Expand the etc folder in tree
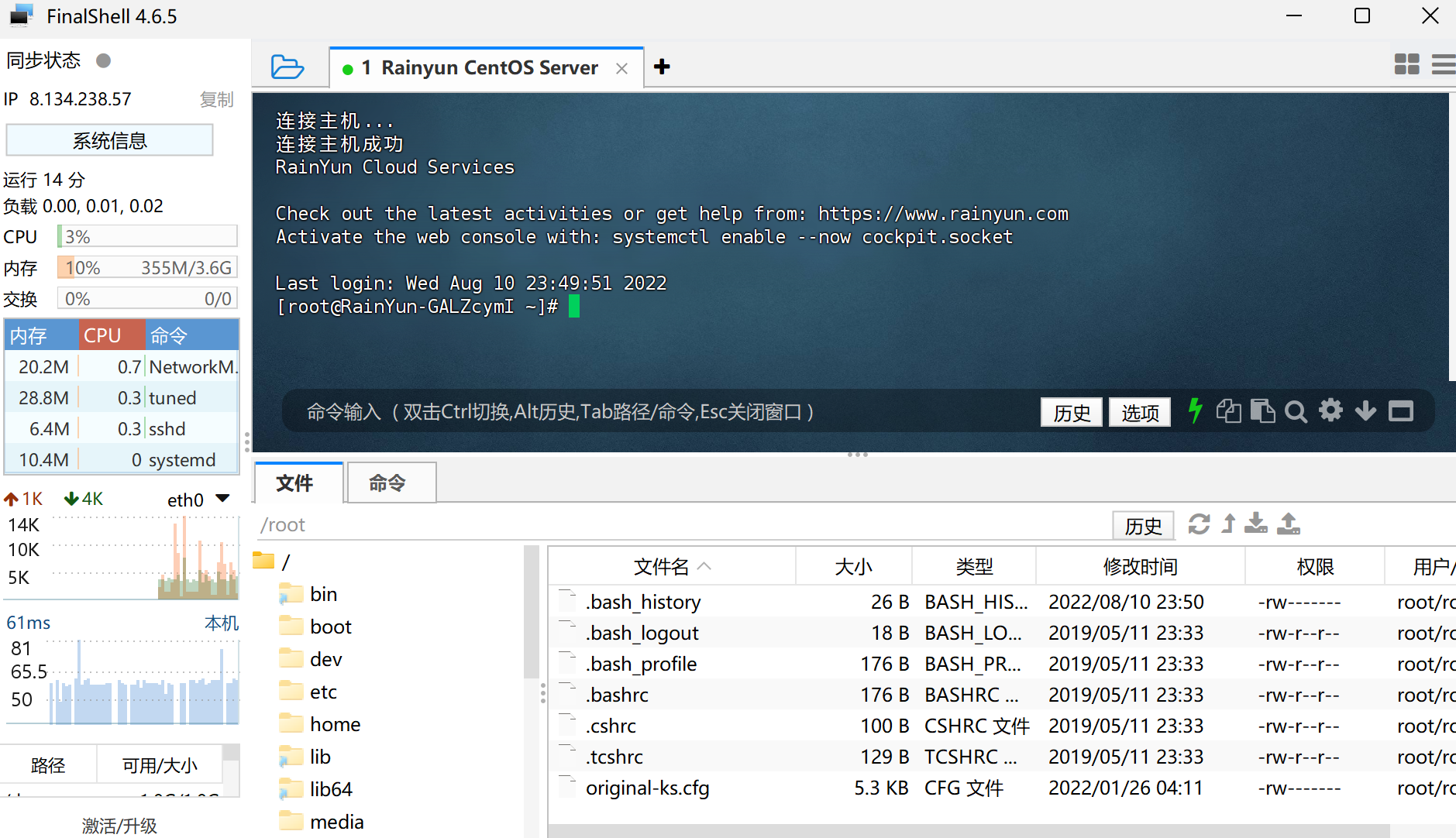Image resolution: width=1456 pixels, height=838 pixels. point(323,692)
